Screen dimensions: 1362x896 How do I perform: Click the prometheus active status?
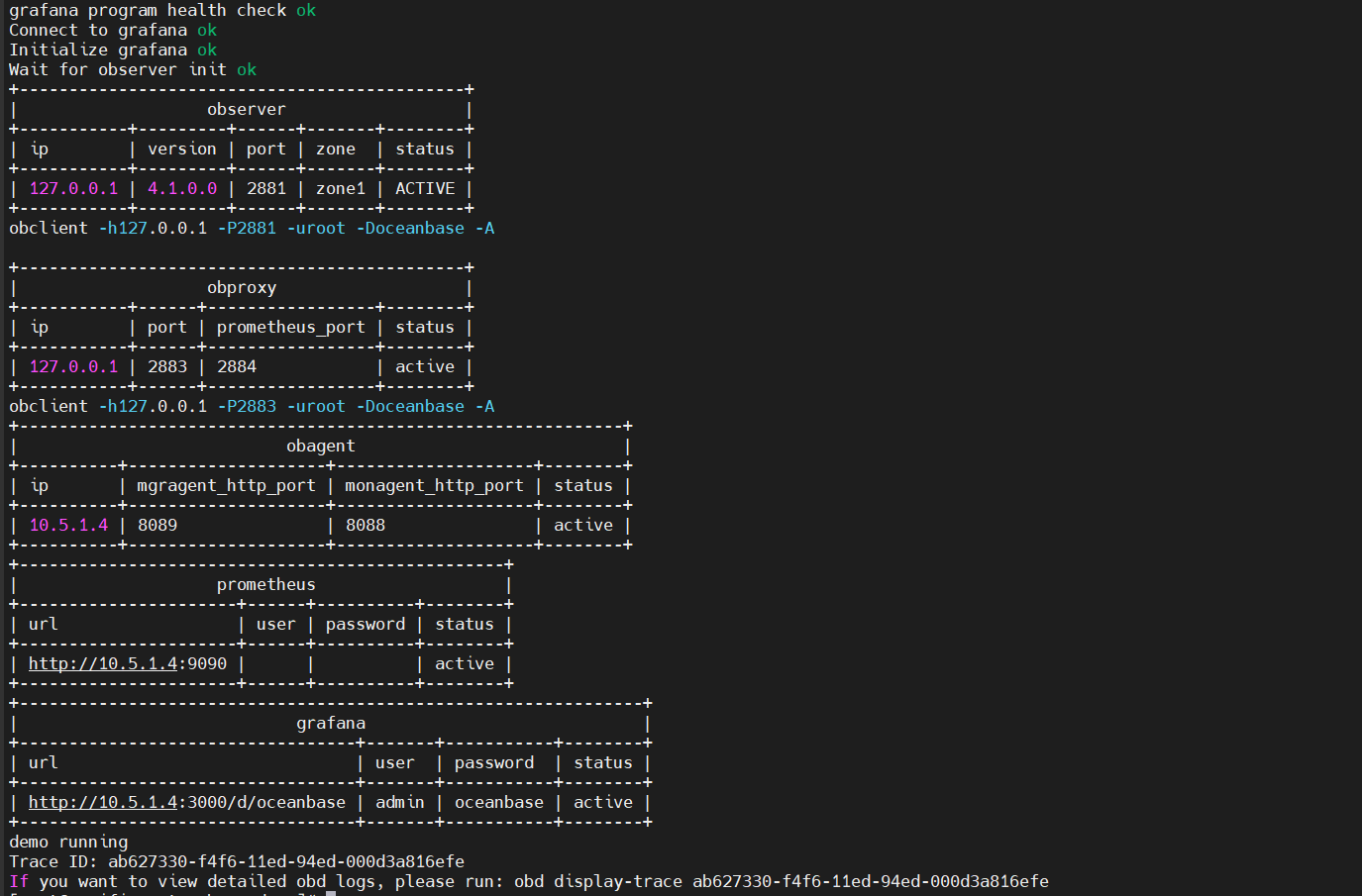coord(465,664)
